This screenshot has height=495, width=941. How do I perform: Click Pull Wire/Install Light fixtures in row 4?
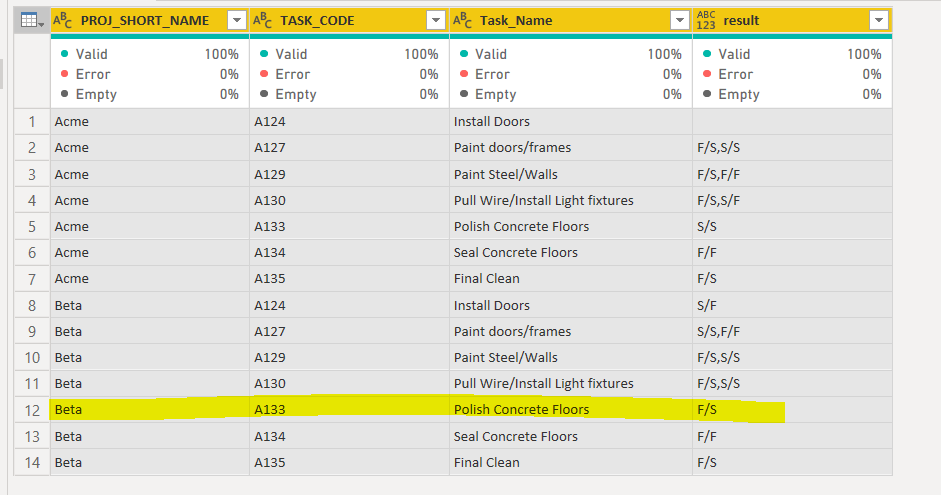click(571, 200)
